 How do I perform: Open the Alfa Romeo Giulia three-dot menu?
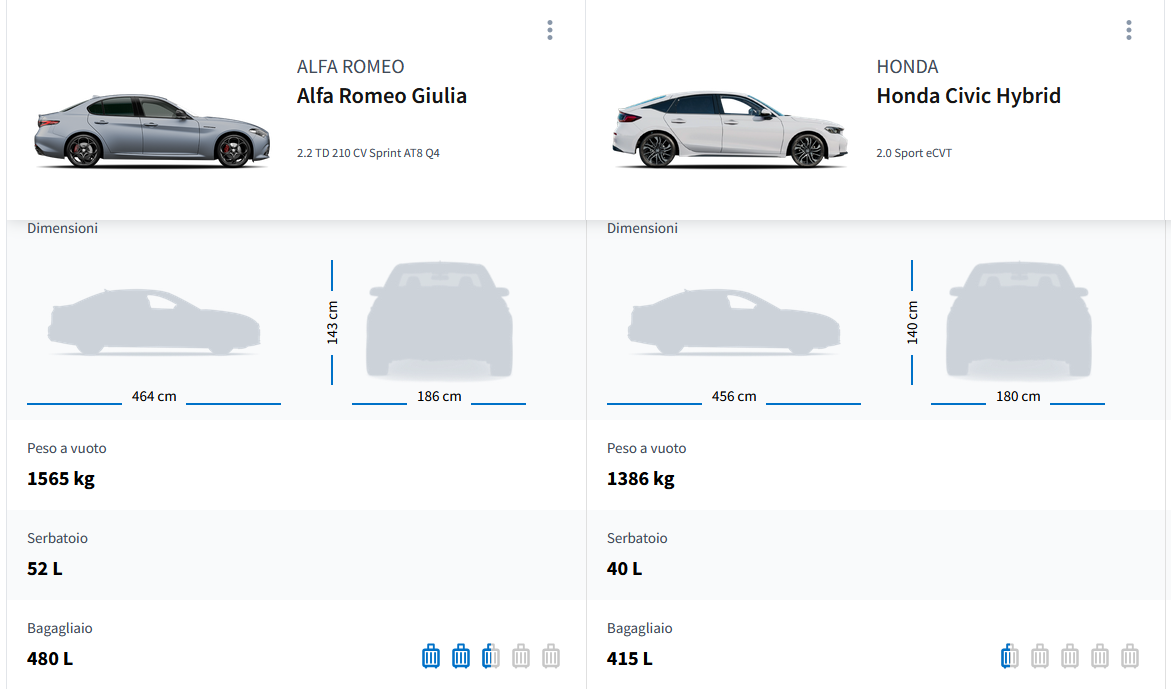(549, 30)
